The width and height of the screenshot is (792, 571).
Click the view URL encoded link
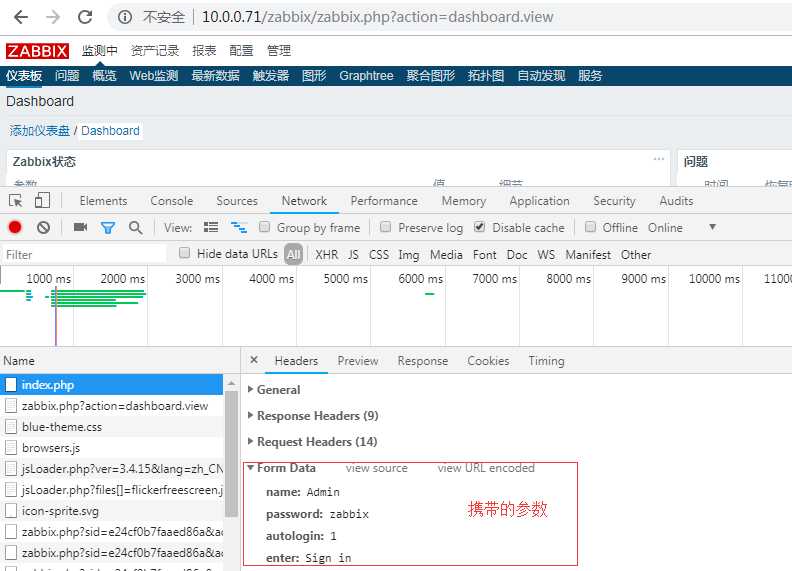(486, 468)
